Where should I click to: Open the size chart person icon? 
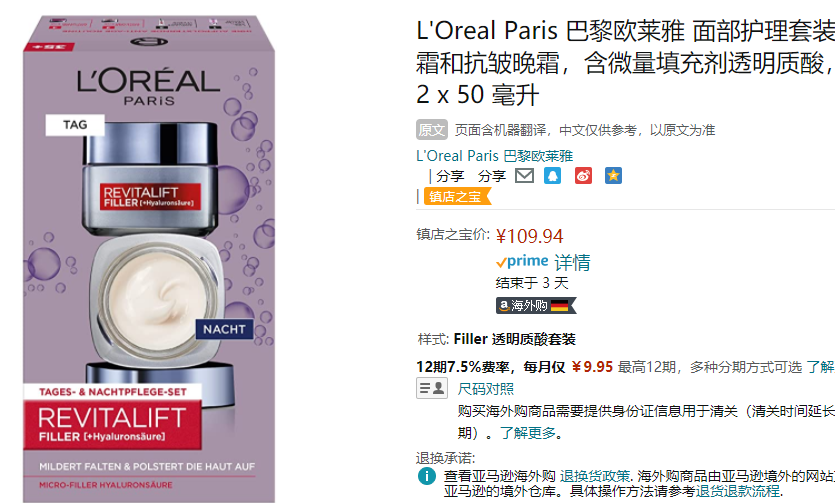pos(432,388)
